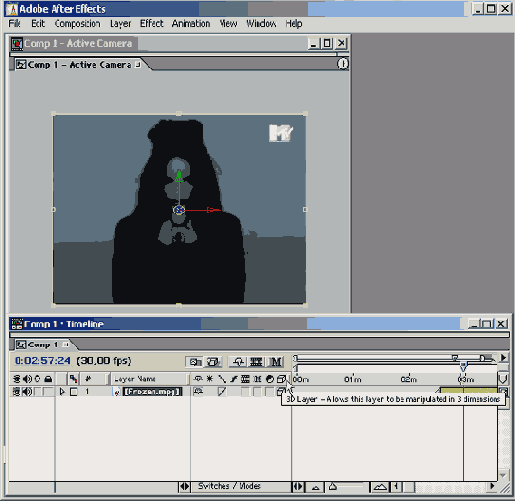Click the Label color column header icon
The image size is (515, 501).
(x=73, y=379)
